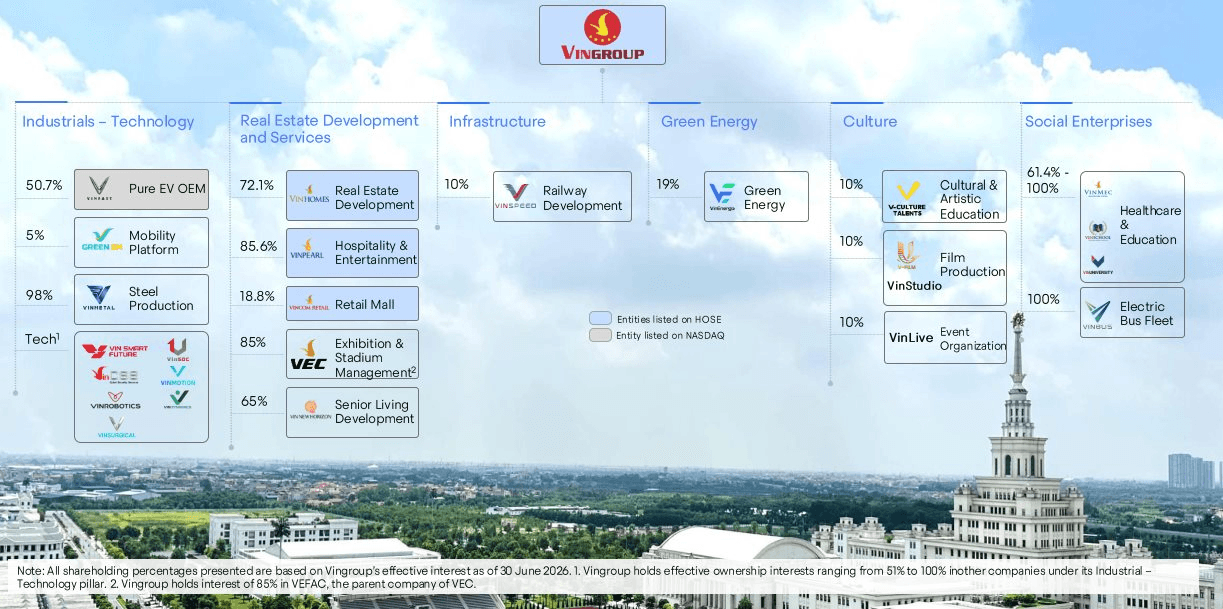Click the Entities listed on HOSE text
Image resolution: width=1223 pixels, height=609 pixels.
click(668, 319)
